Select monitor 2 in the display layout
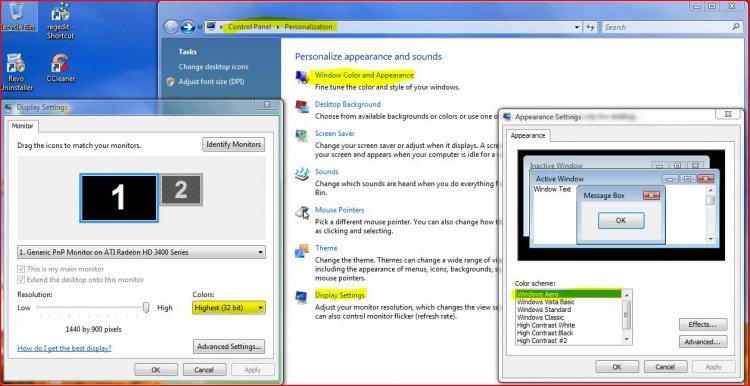The width and height of the screenshot is (750, 386). tap(181, 190)
